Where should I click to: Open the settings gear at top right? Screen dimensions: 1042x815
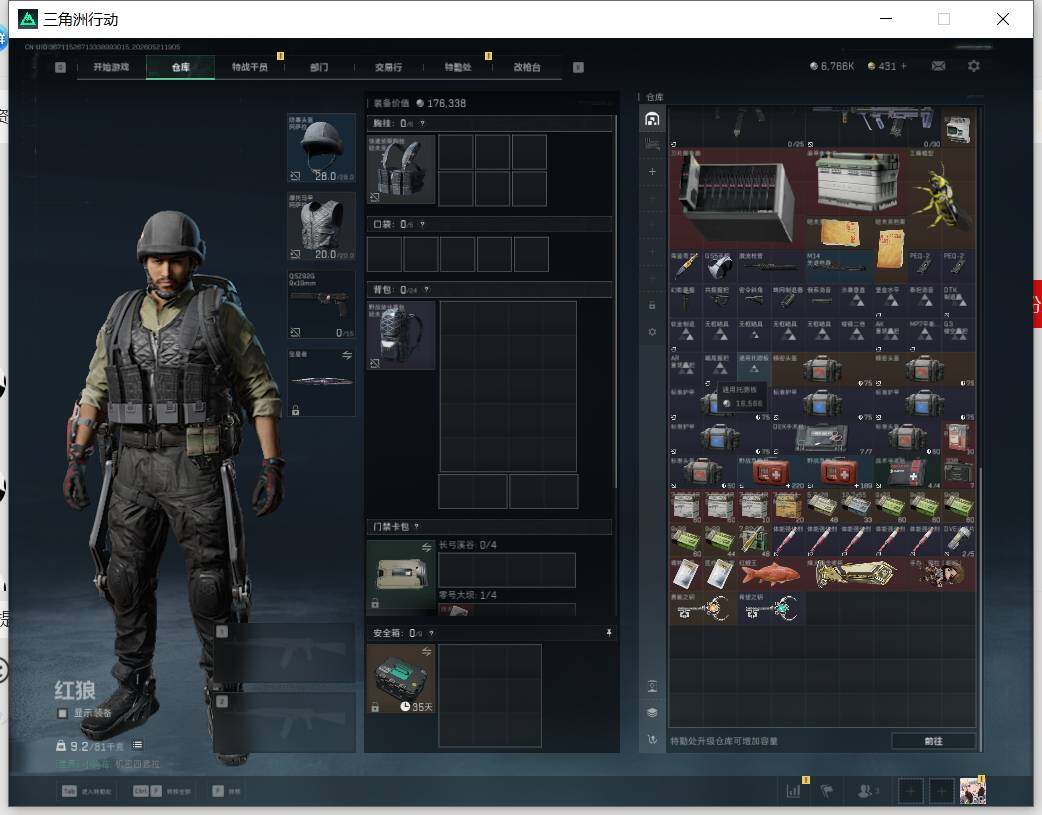pos(974,66)
